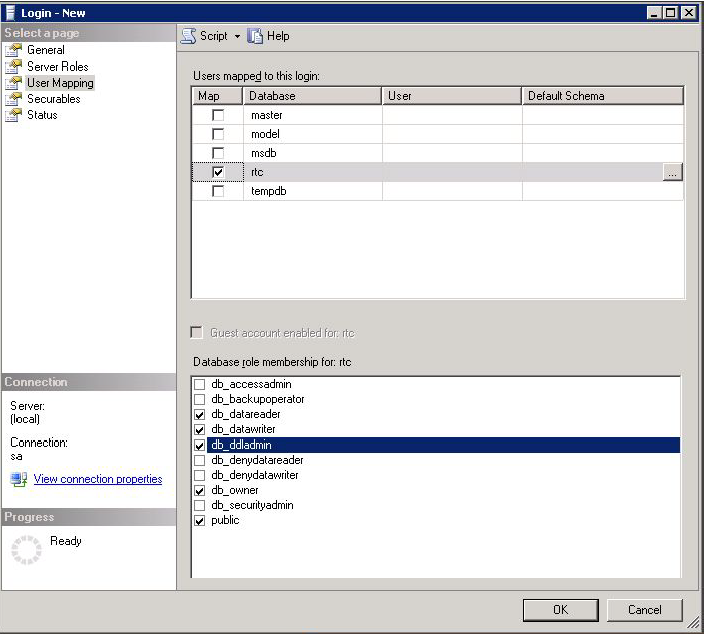Click the Status page icon
The image size is (704, 634).
14,115
